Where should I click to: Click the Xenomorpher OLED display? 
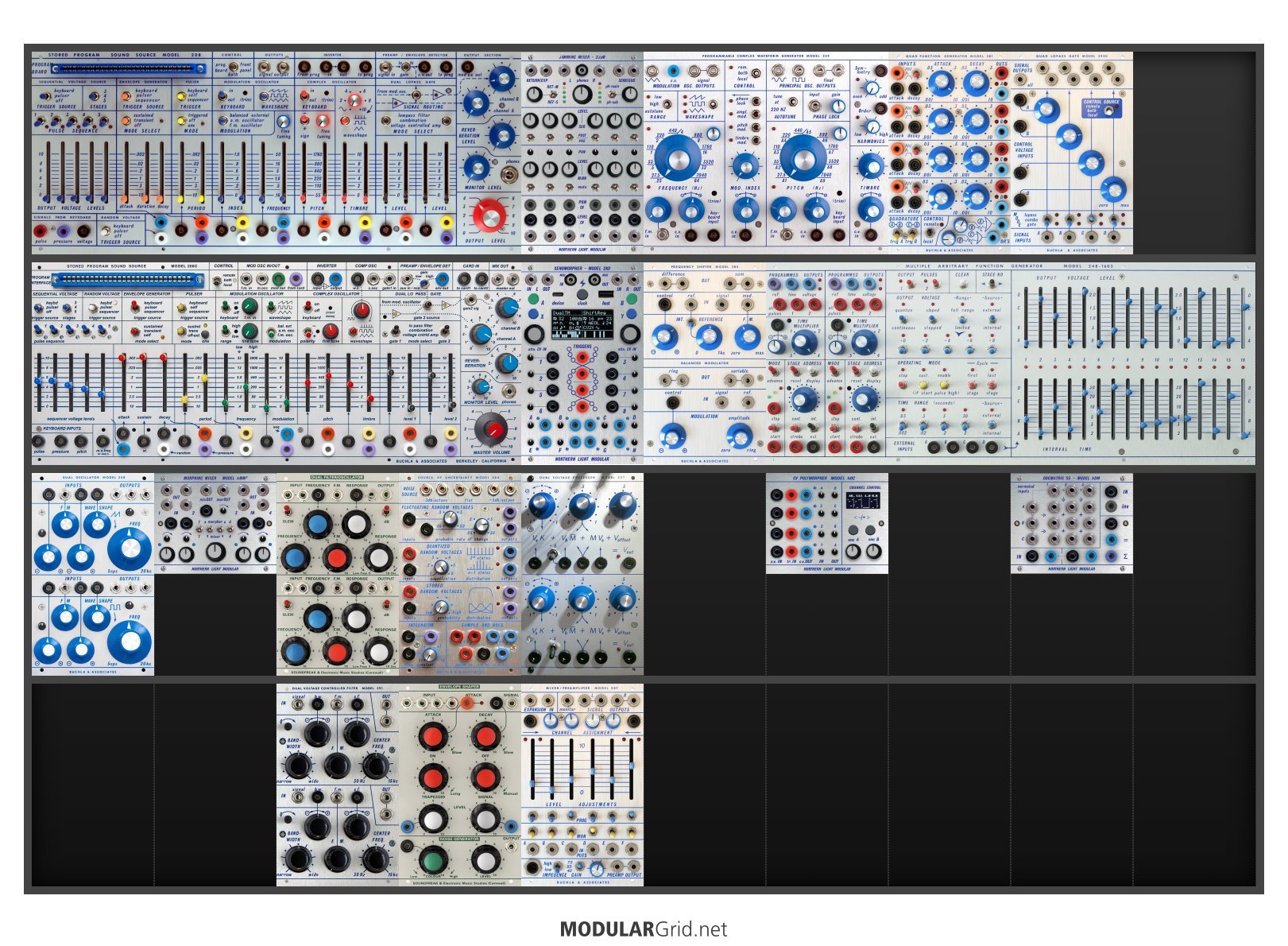(582, 324)
